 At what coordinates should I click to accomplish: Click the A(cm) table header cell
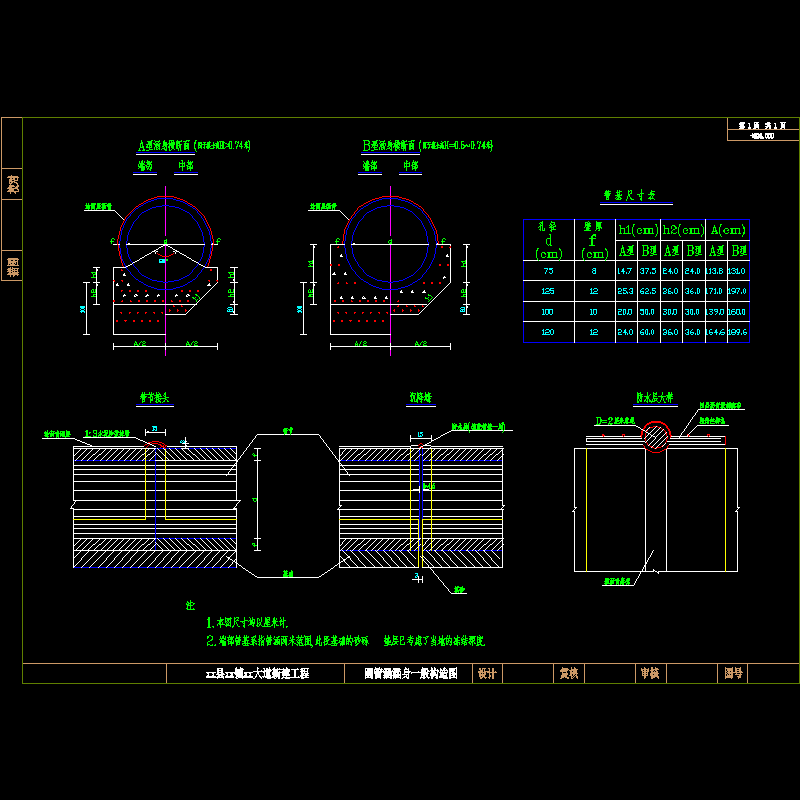727,229
